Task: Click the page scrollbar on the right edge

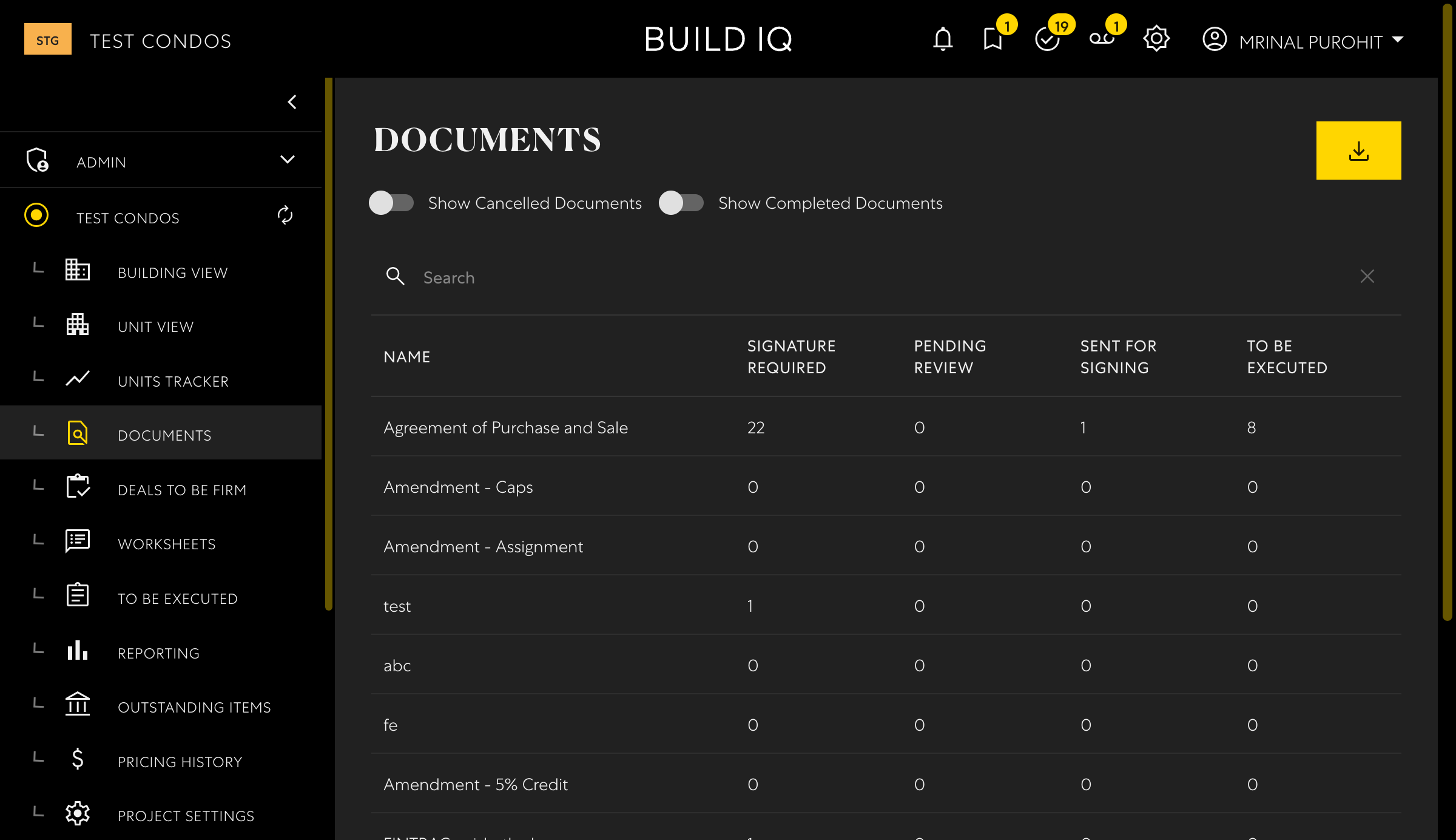Action: click(x=1448, y=313)
